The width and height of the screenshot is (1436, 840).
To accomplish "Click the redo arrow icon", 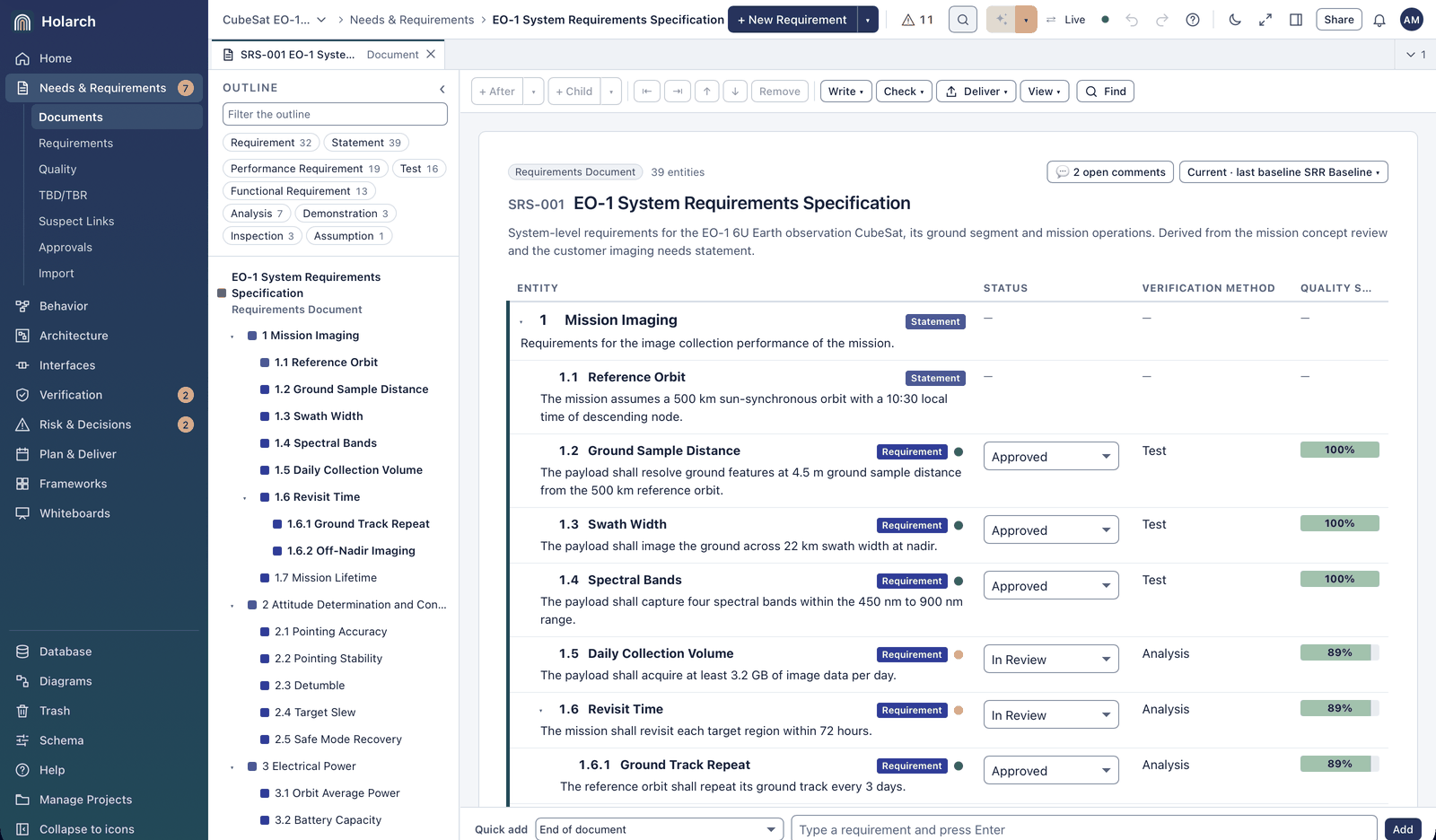I will tap(1162, 20).
